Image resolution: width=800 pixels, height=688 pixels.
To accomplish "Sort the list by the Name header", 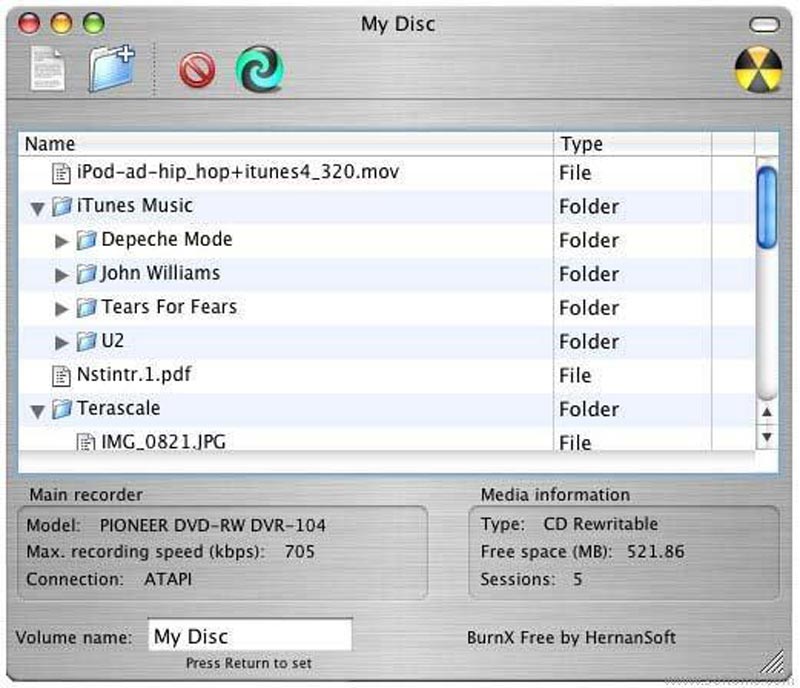I will coord(50,143).
